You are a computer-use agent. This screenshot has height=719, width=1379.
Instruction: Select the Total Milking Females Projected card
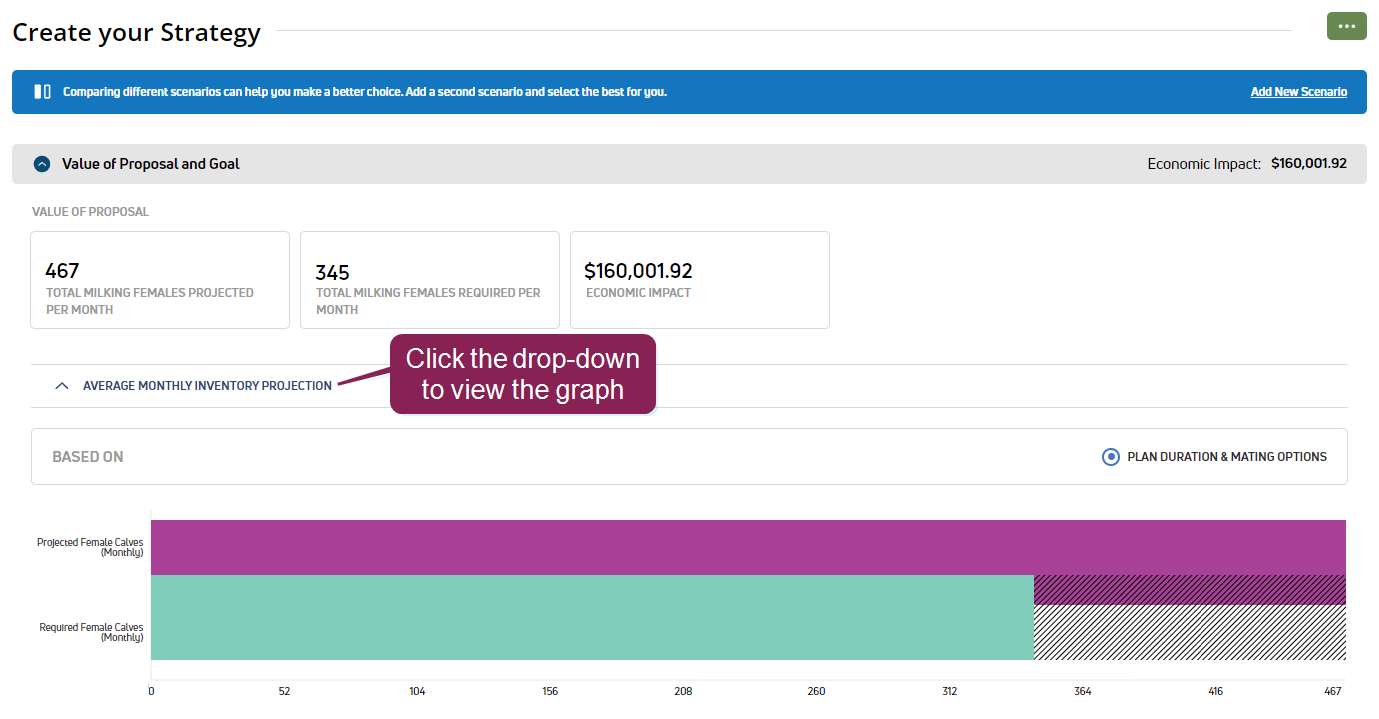160,280
